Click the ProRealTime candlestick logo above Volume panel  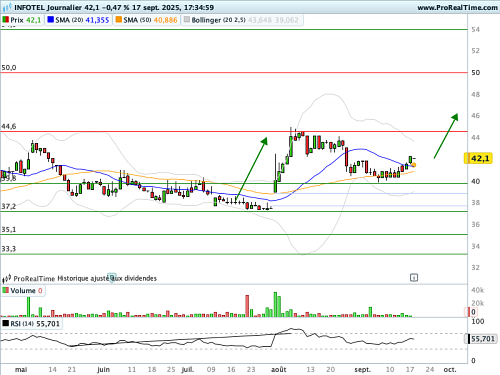tap(7, 278)
